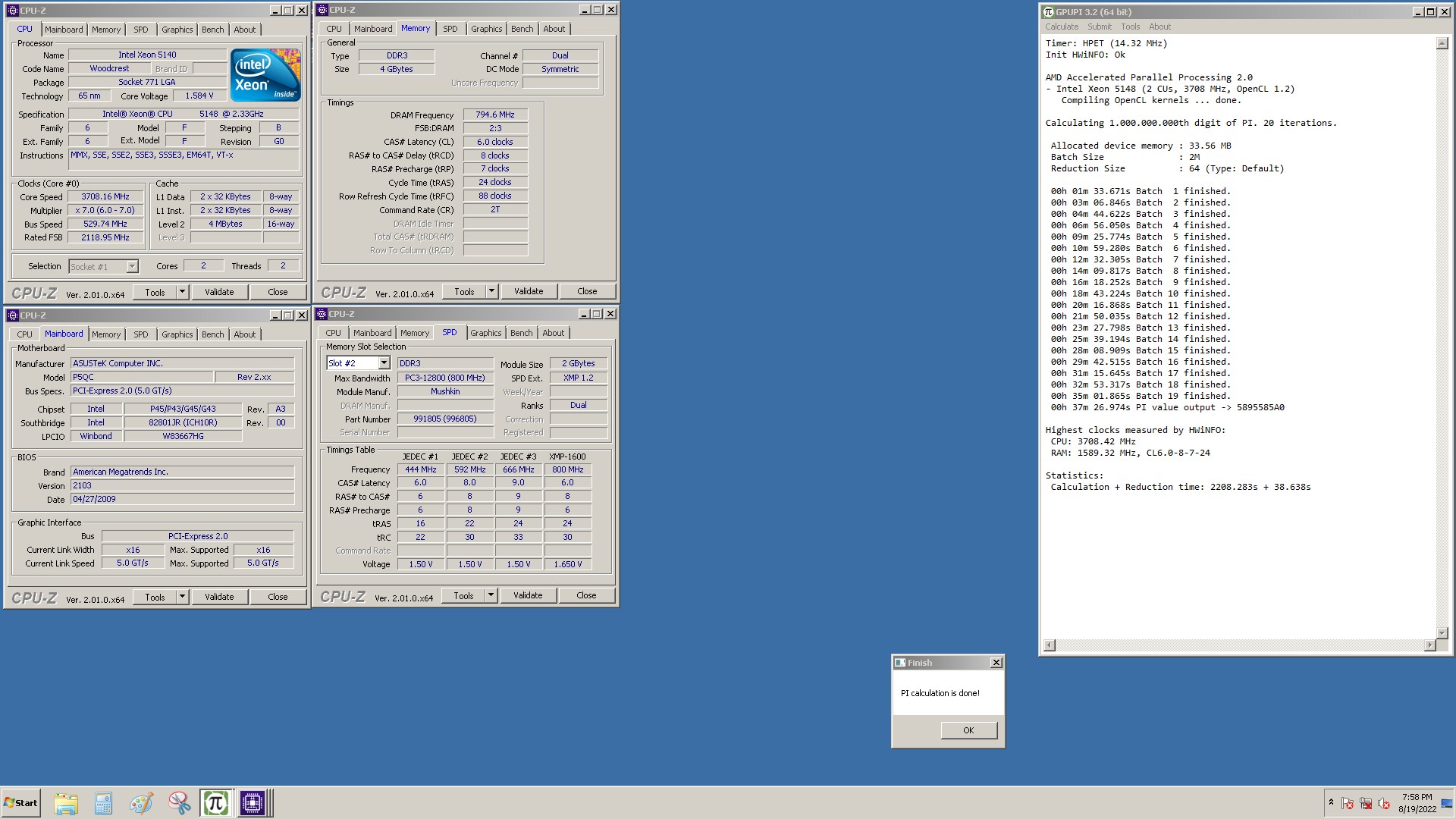Open the Slot #2 memory slot dropdown

coord(384,363)
